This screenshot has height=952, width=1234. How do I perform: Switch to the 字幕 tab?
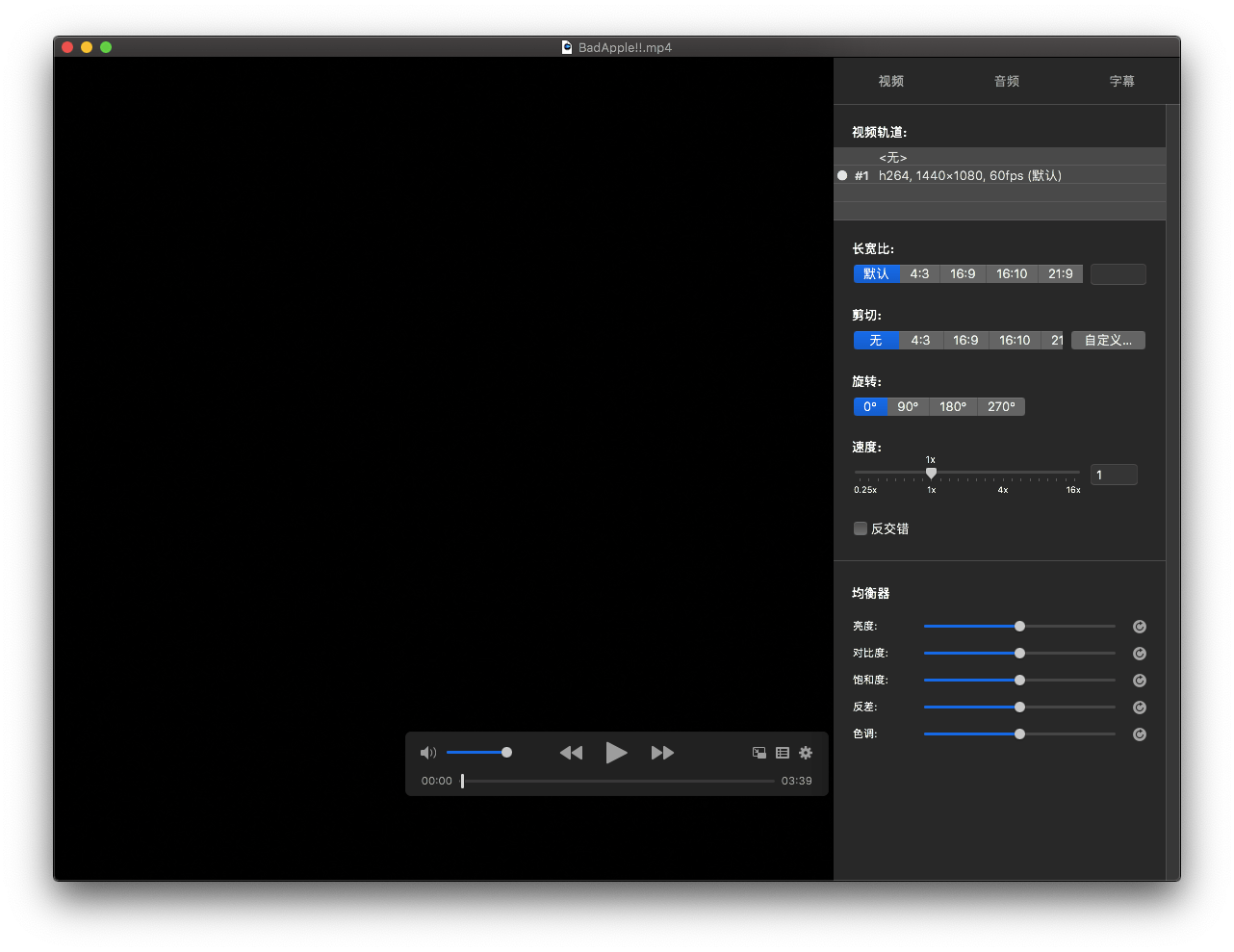click(x=1121, y=82)
